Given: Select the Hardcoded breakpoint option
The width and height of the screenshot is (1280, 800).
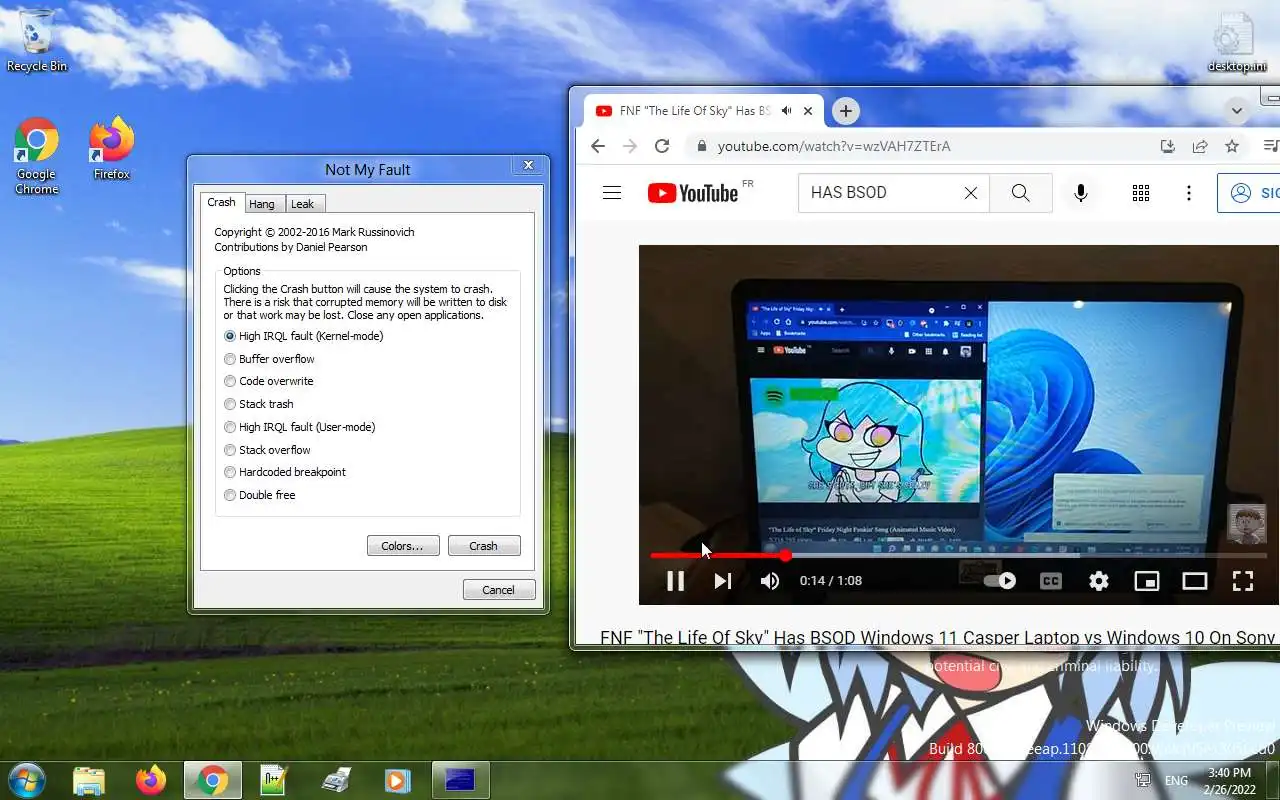Looking at the screenshot, I should pyautogui.click(x=285, y=472).
